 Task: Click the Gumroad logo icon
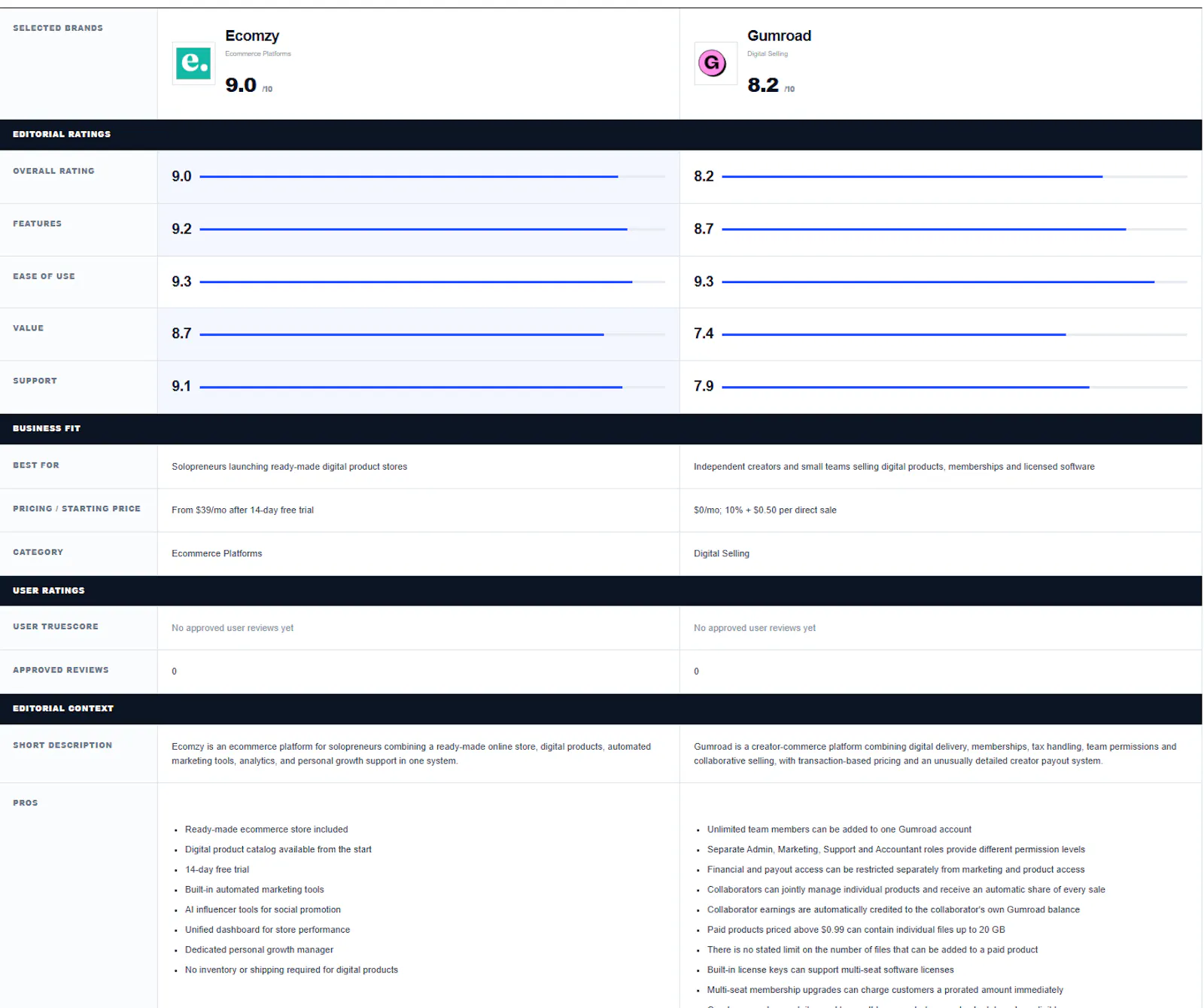[715, 62]
